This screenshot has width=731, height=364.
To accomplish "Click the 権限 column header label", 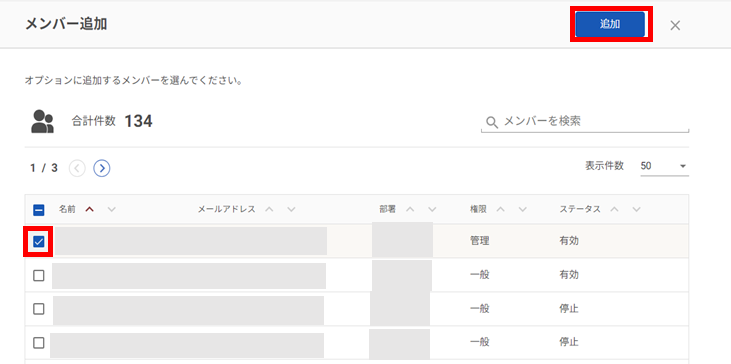I will pyautogui.click(x=478, y=210).
